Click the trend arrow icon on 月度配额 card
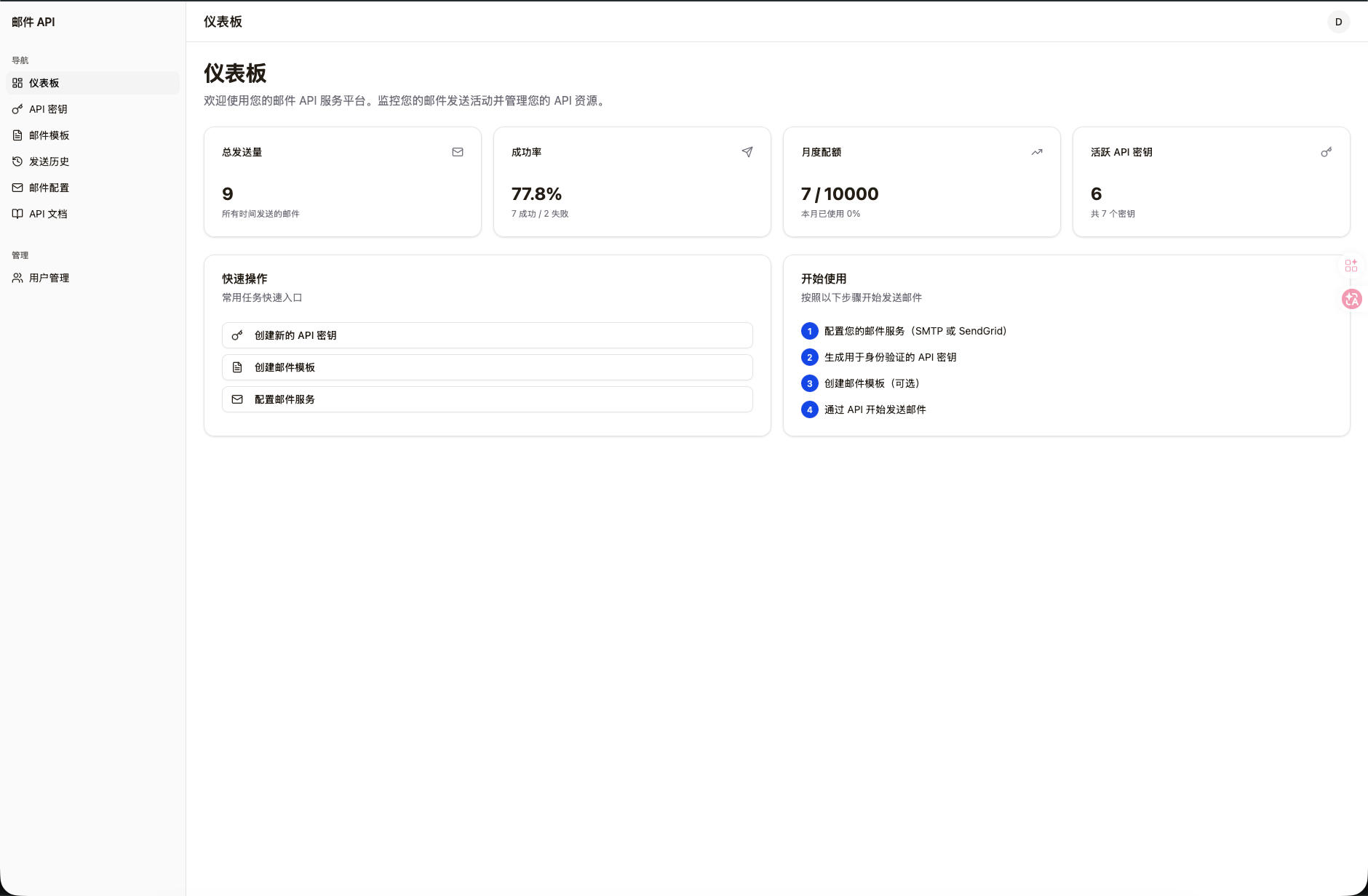 point(1036,152)
